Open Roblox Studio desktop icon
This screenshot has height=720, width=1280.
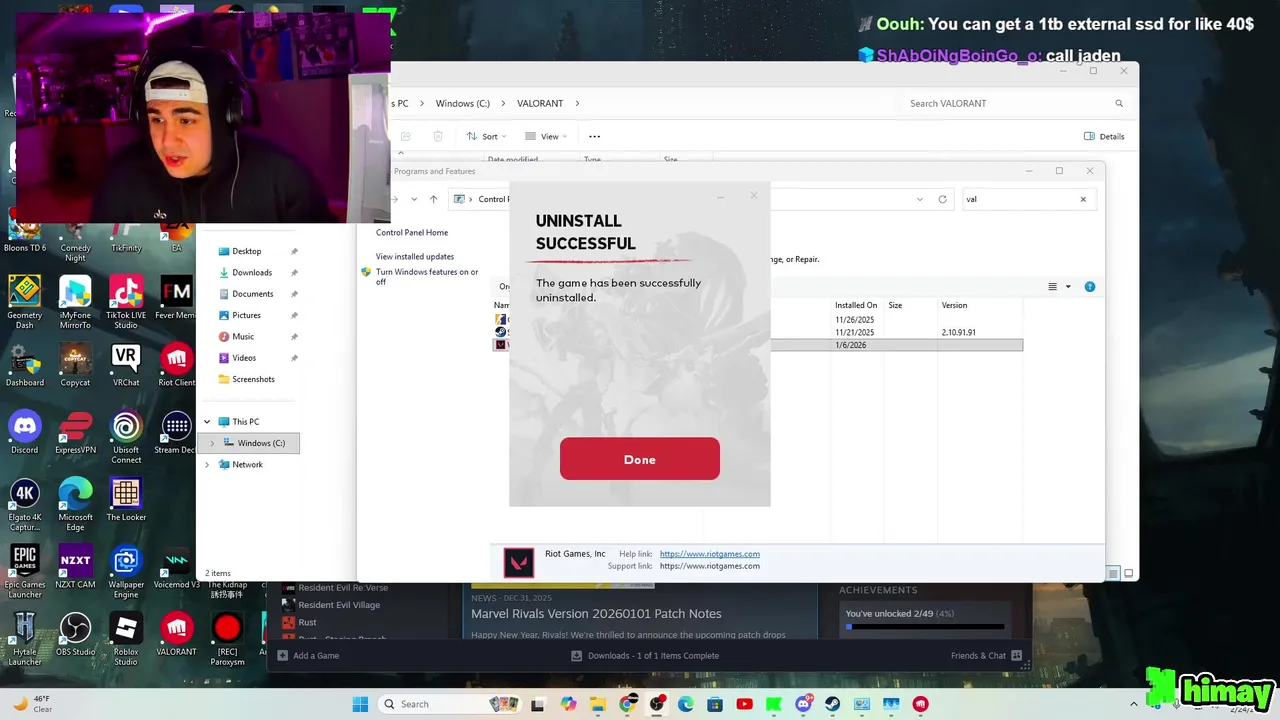click(x=126, y=638)
